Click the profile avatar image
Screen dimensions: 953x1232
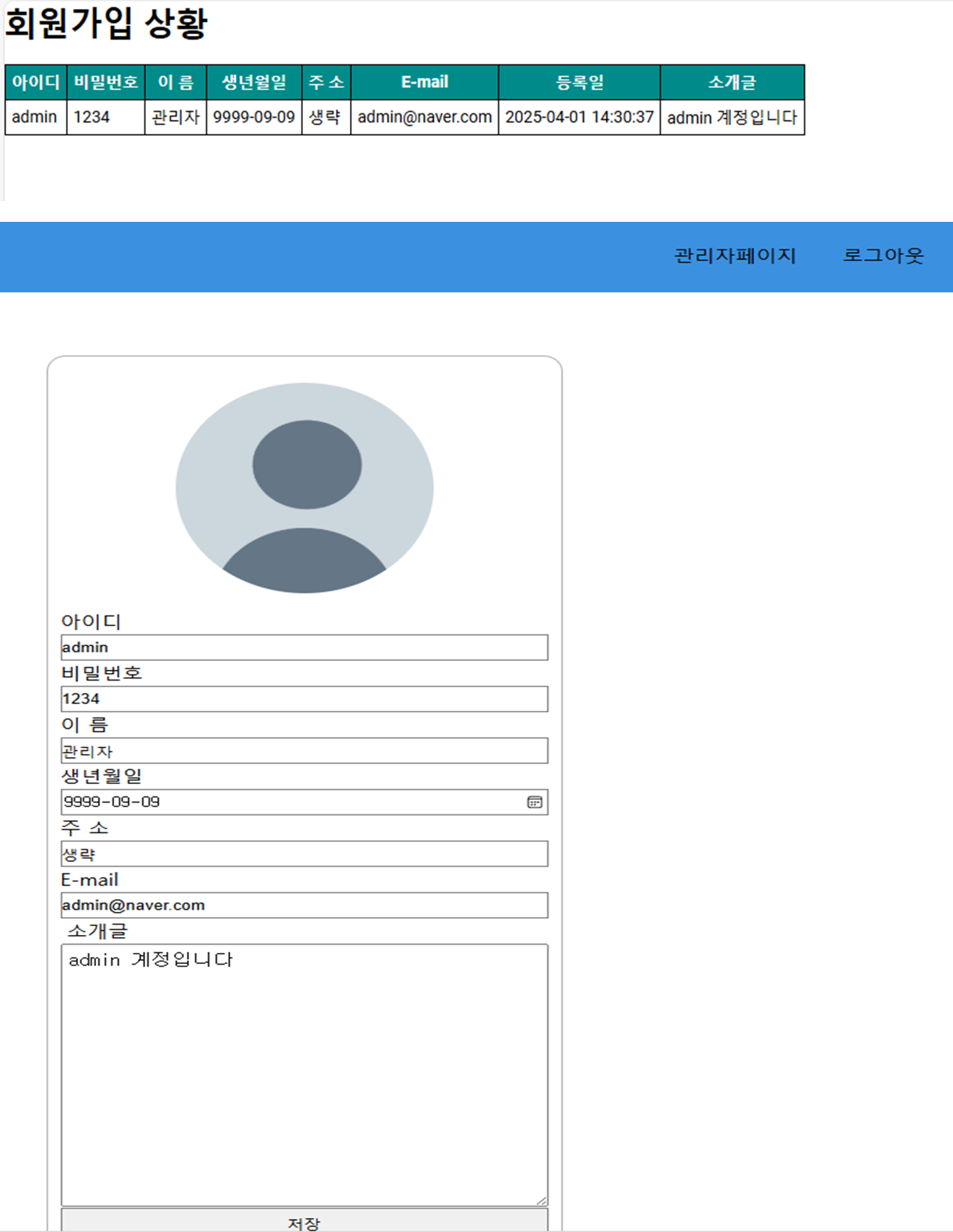305,488
